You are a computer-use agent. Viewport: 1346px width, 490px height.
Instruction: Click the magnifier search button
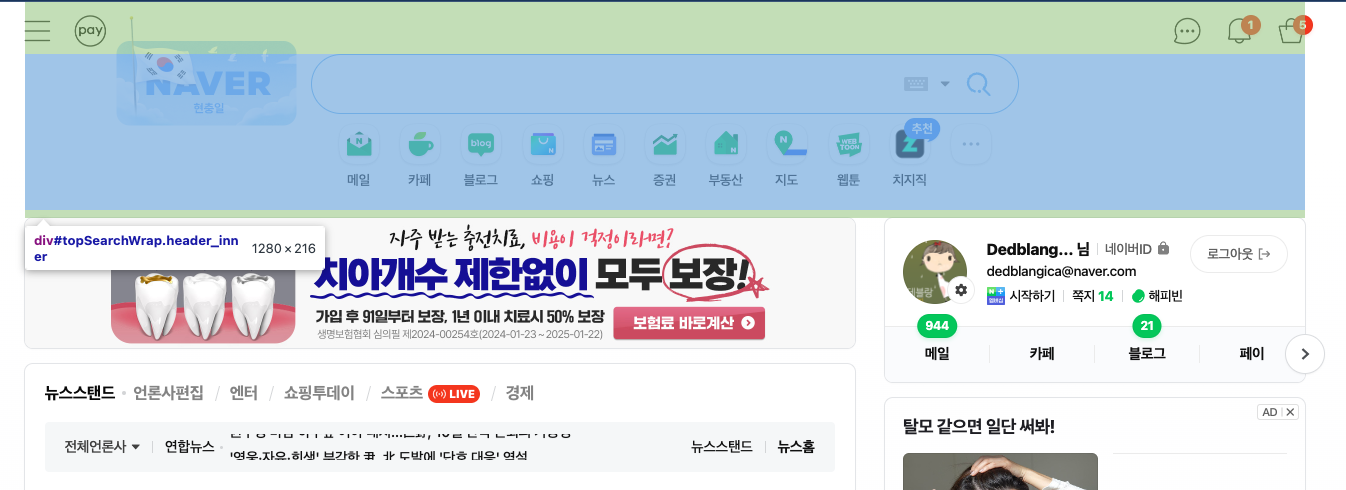click(x=978, y=84)
